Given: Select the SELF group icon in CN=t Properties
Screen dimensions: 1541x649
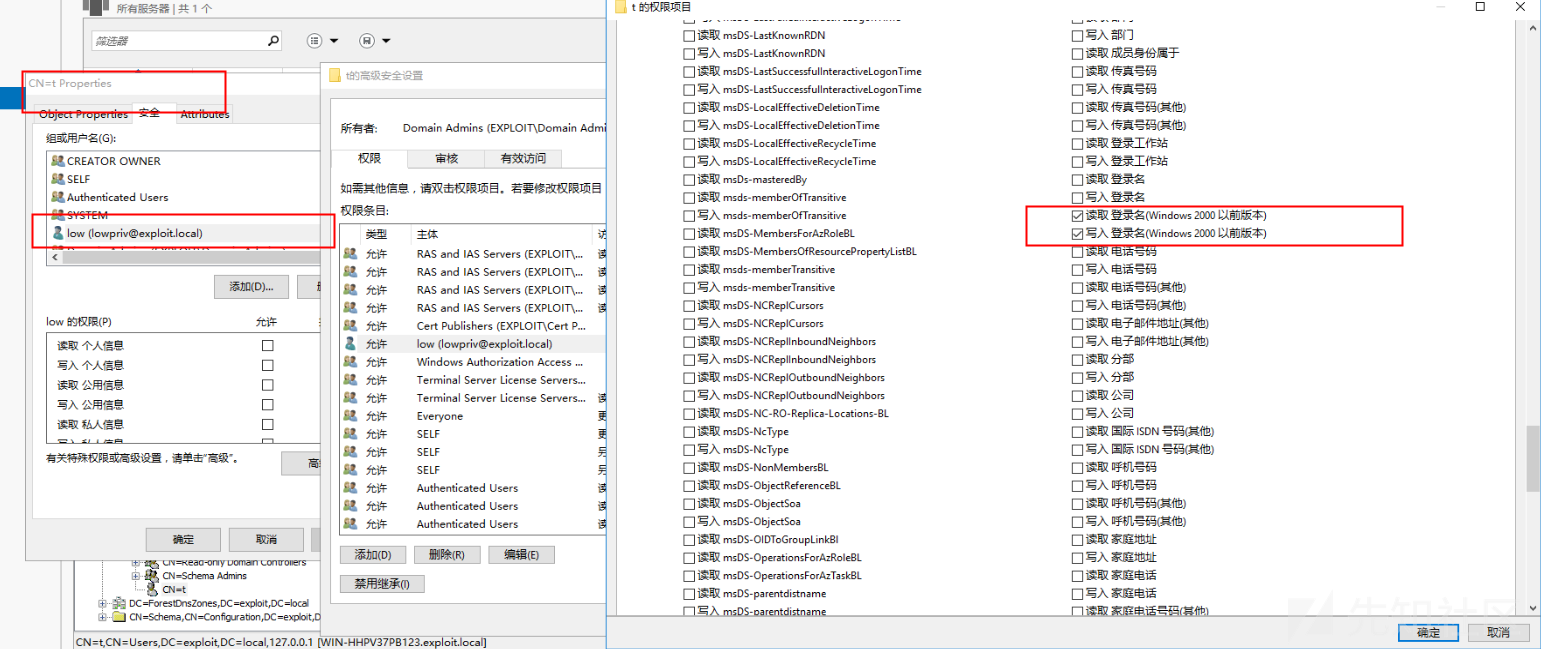Looking at the screenshot, I should point(58,179).
